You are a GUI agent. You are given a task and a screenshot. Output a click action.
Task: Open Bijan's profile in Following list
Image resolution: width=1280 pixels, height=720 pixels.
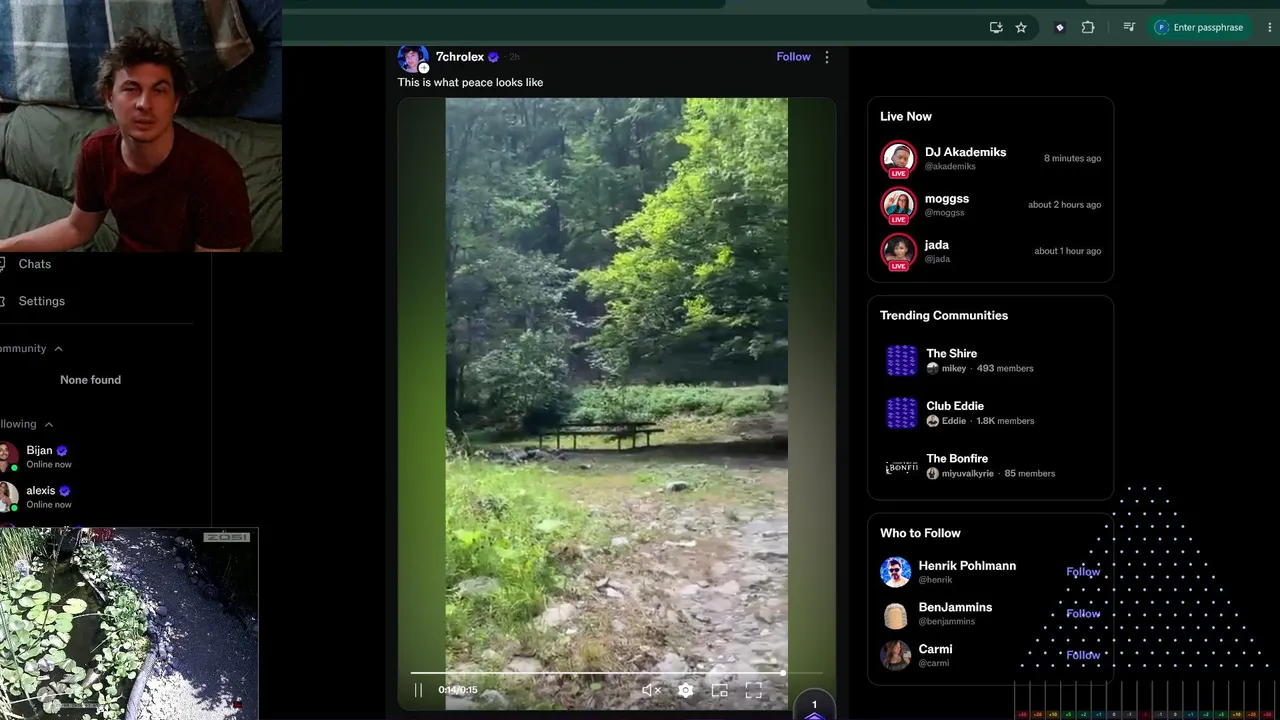(40, 451)
